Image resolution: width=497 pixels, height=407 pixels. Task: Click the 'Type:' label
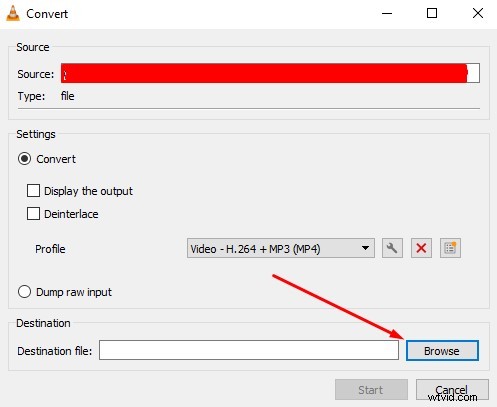(x=31, y=96)
